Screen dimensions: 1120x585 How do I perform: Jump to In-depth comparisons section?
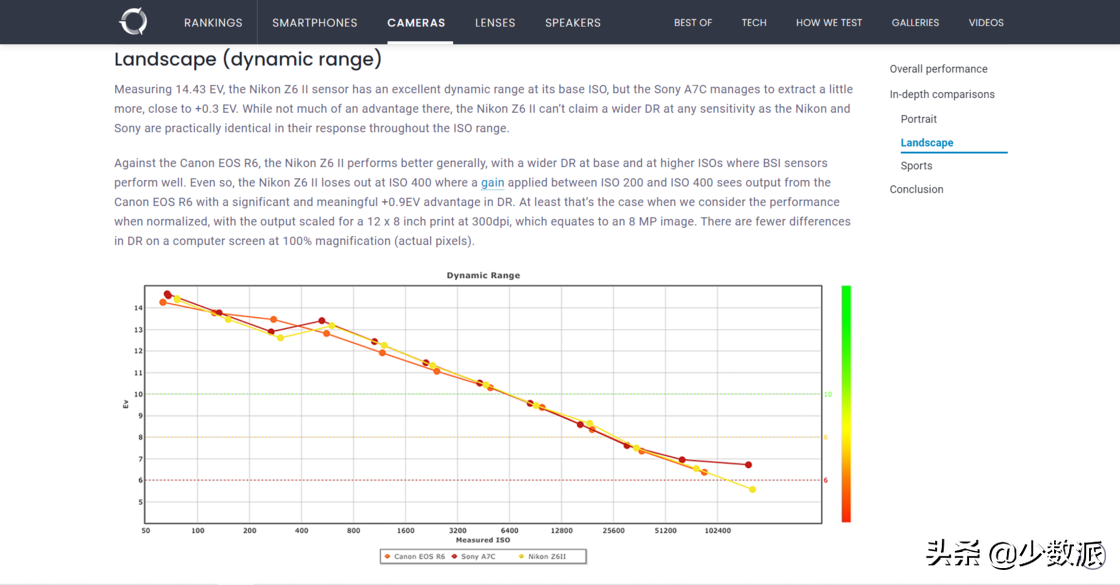(942, 94)
